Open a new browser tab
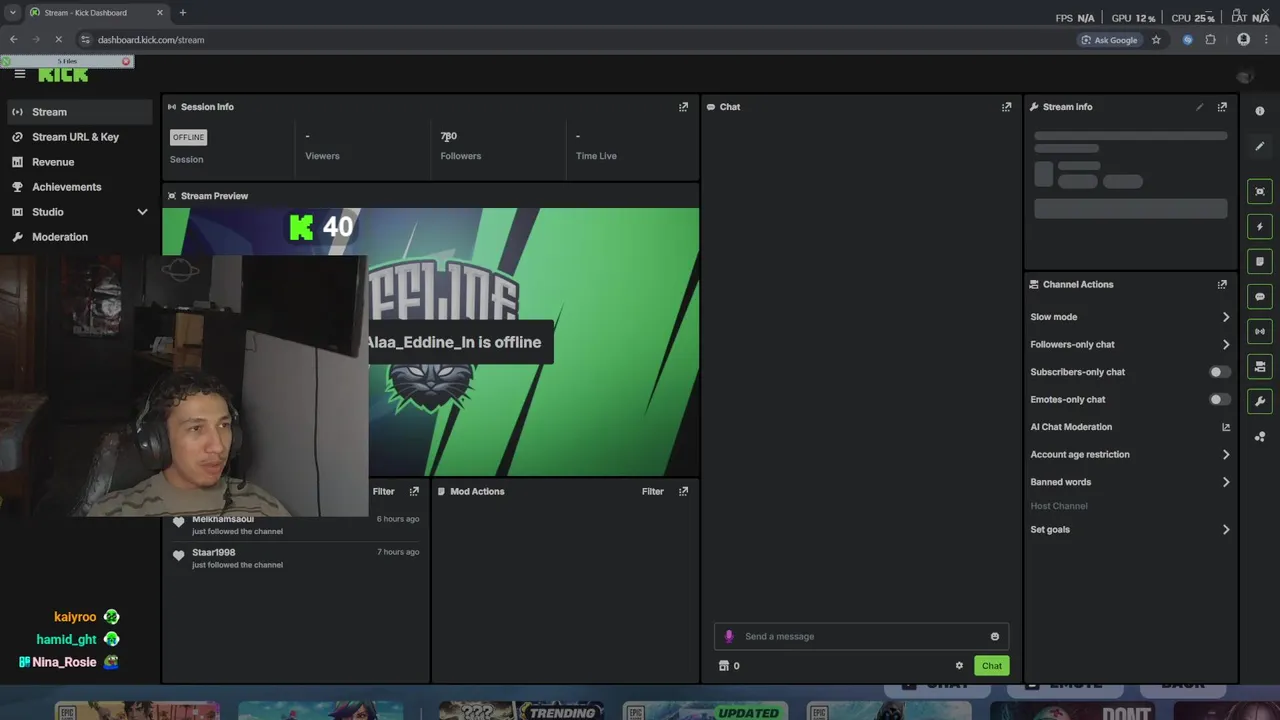Screen dimensions: 1280x720 (x=183, y=13)
